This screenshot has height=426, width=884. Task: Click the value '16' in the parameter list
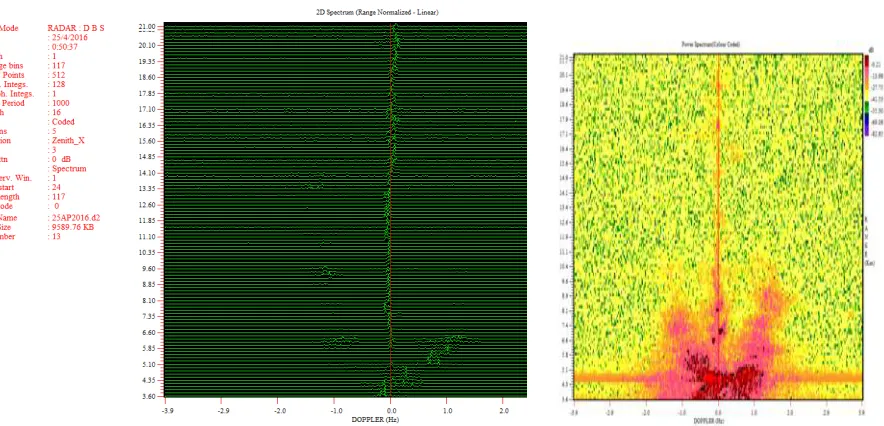pyautogui.click(x=56, y=112)
